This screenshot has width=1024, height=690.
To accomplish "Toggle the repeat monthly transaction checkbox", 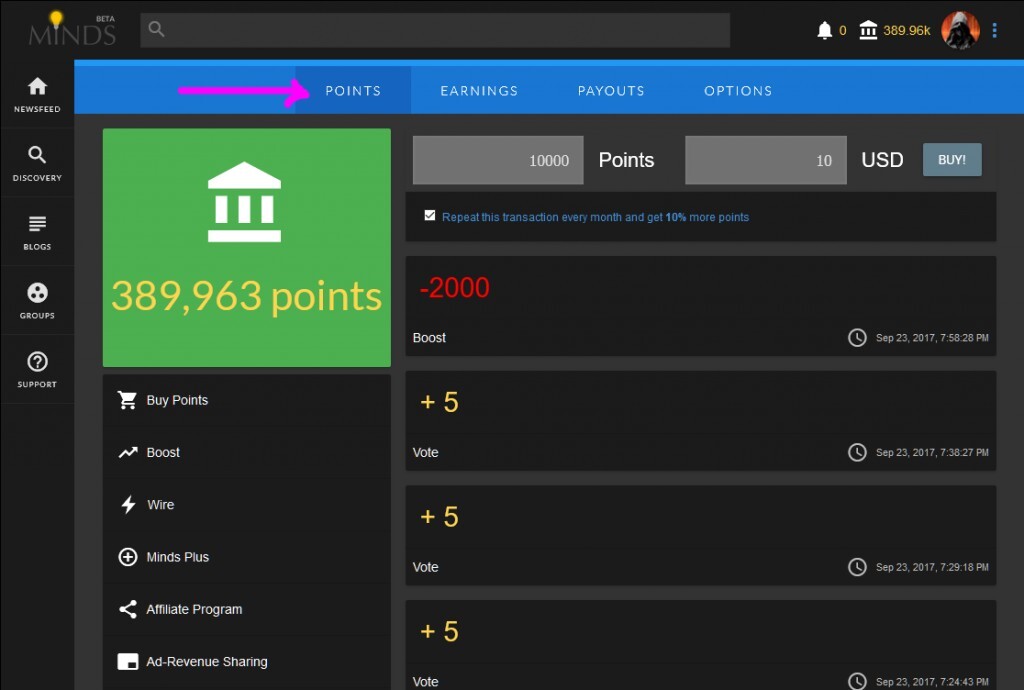I will [430, 216].
